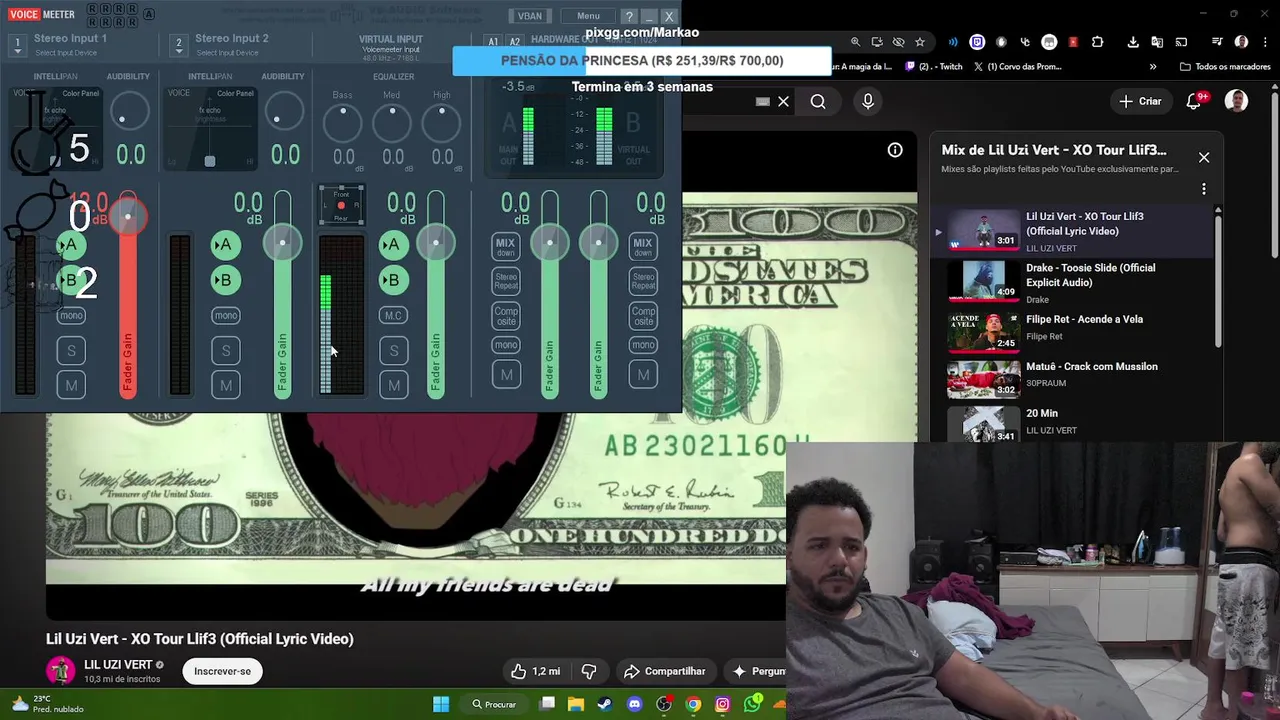Open YouTube search magnifier button

point(818,101)
